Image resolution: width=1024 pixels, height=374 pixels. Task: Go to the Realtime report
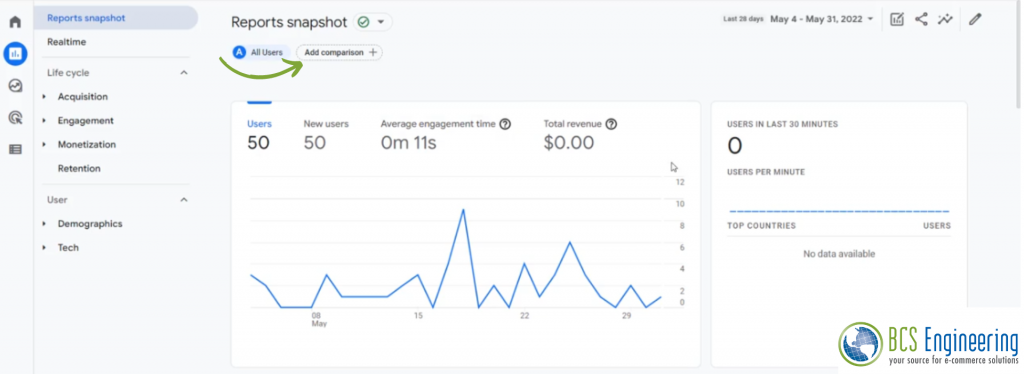[x=67, y=42]
